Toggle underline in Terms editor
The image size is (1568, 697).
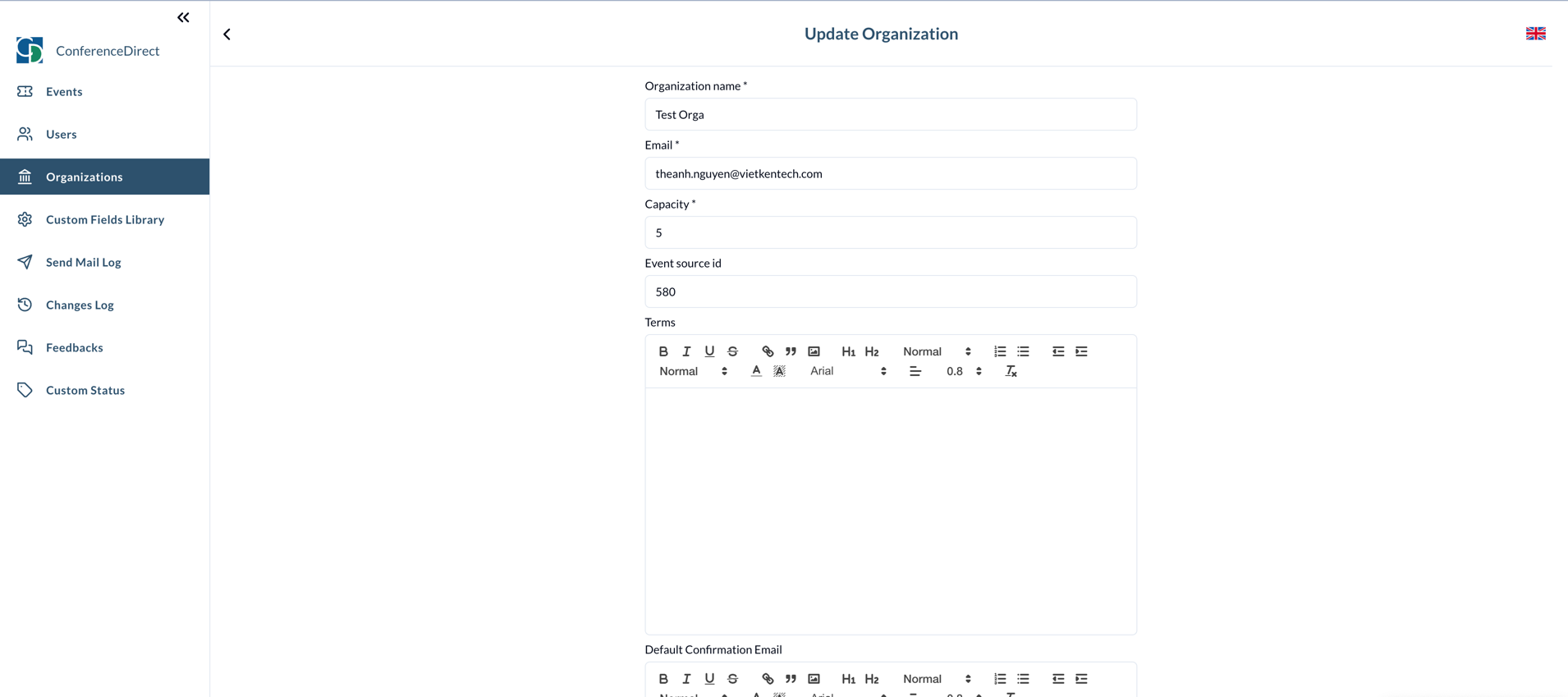click(x=709, y=351)
